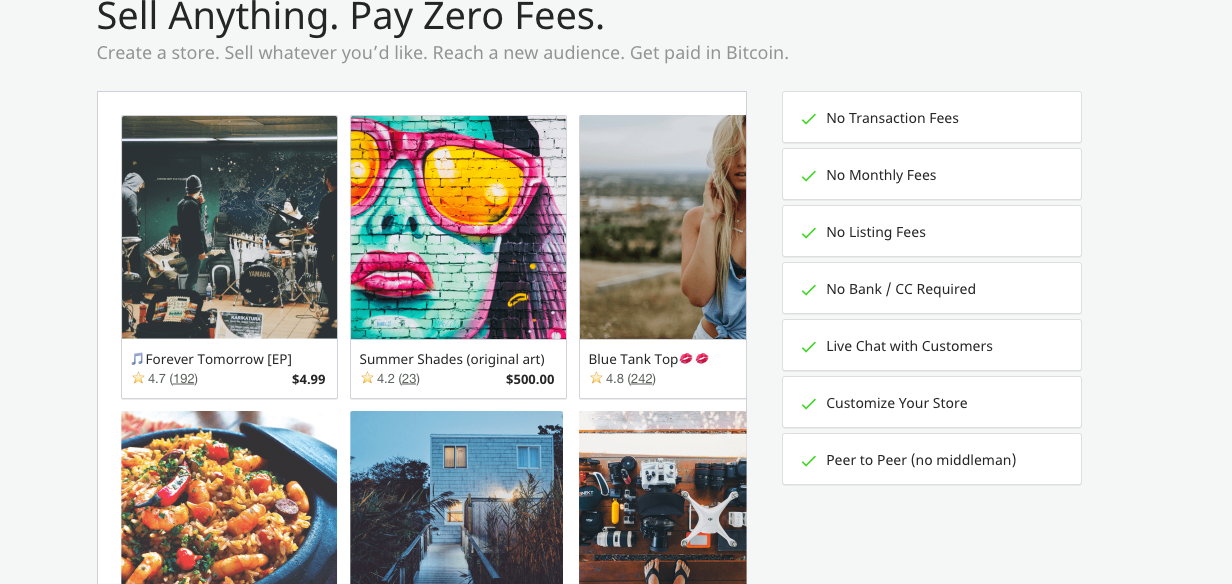Viewport: 1232px width, 584px height.
Task: Click the Live Chat with Customers checkmark
Action: click(809, 347)
